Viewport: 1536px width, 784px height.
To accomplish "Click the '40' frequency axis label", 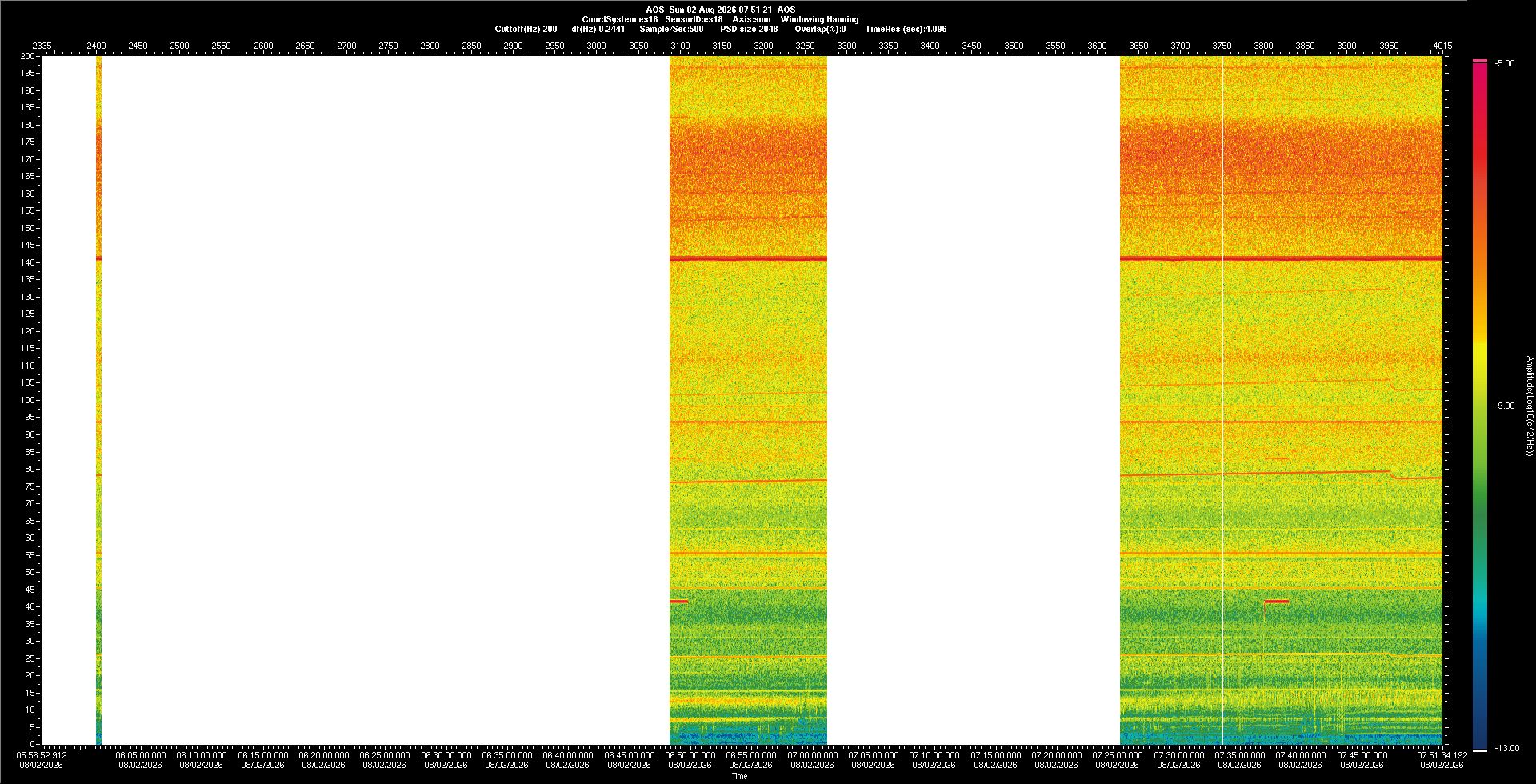I will [30, 606].
